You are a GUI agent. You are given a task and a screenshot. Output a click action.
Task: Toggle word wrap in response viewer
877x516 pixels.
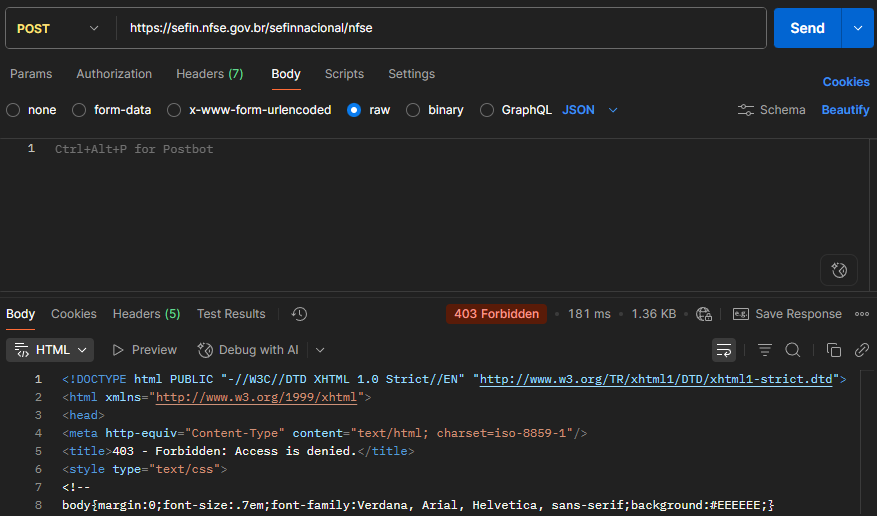pyautogui.click(x=723, y=350)
